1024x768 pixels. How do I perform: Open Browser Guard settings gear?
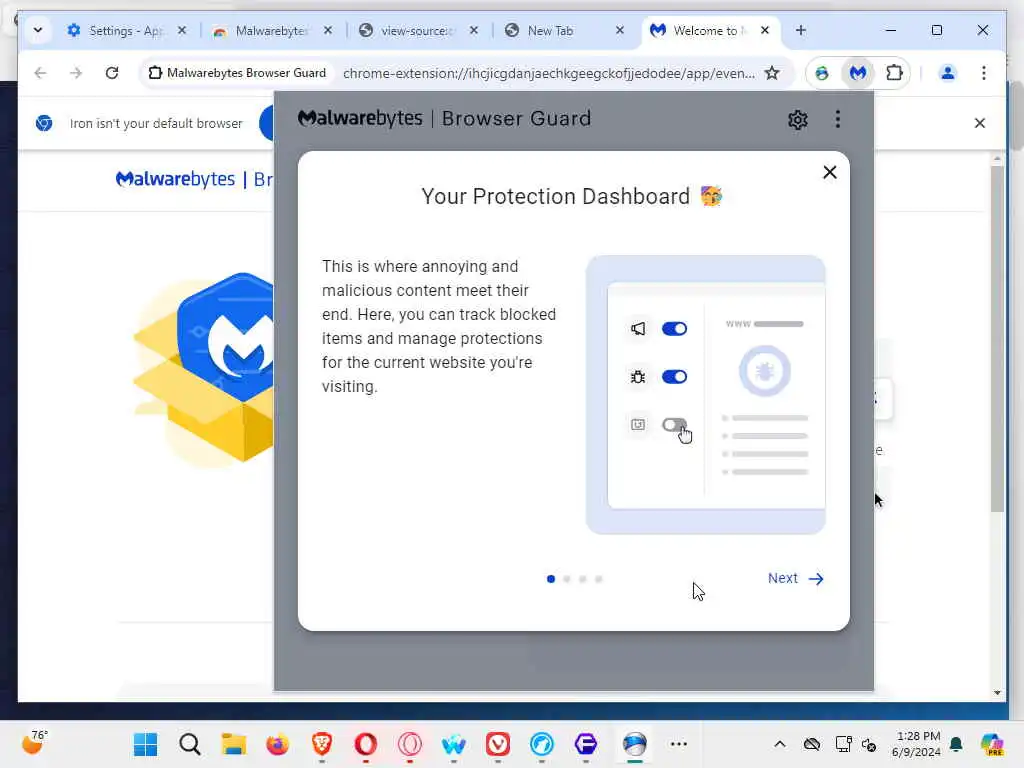click(x=797, y=120)
